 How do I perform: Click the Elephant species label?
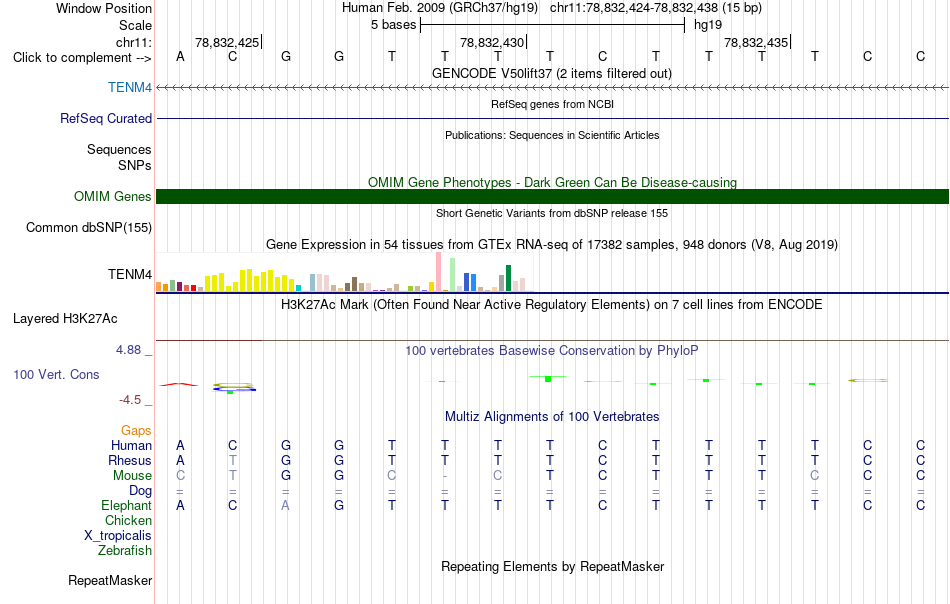[x=126, y=505]
